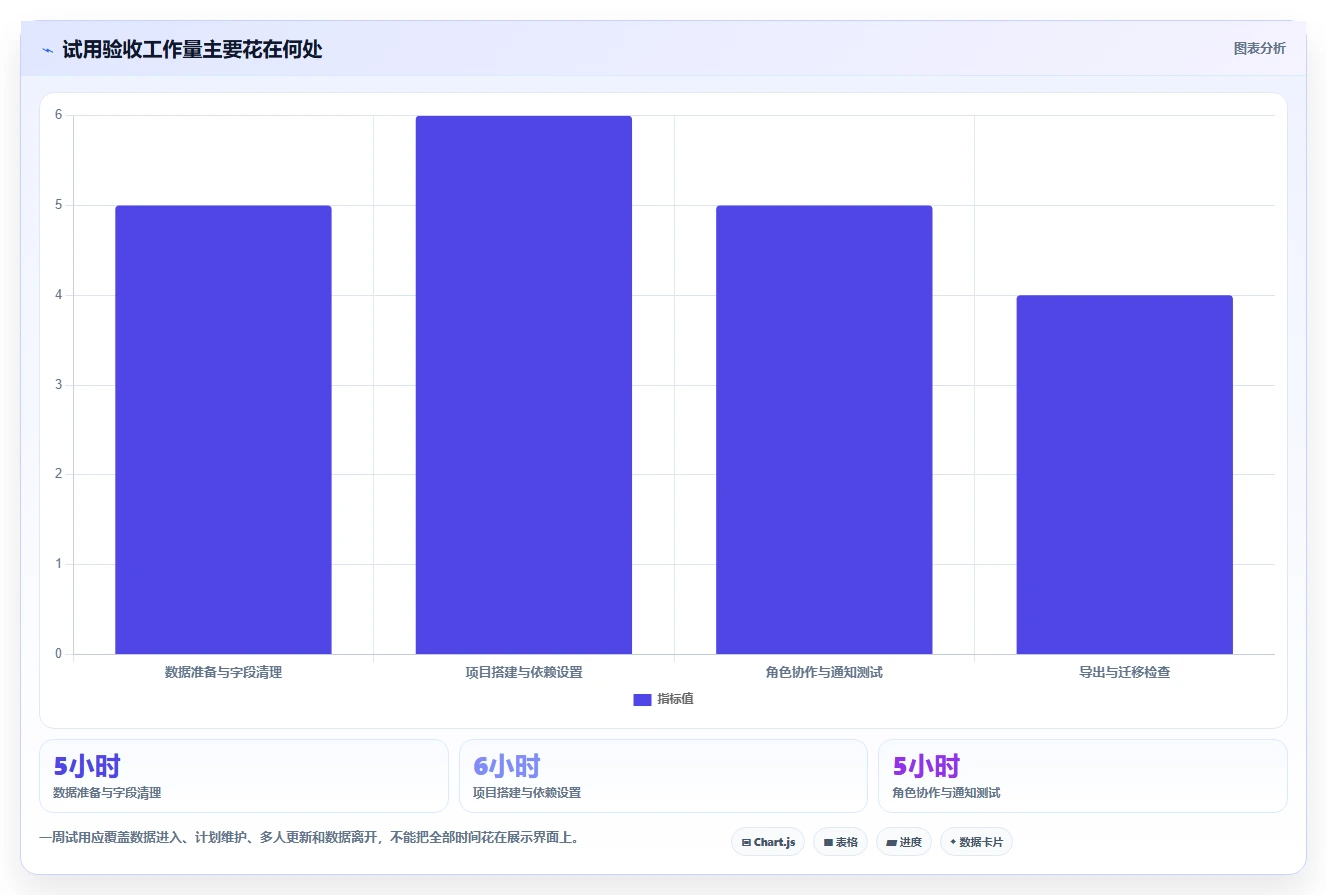The image size is (1327, 895).
Task: Click axis label 角色协作与通知测试
Action: tap(824, 672)
